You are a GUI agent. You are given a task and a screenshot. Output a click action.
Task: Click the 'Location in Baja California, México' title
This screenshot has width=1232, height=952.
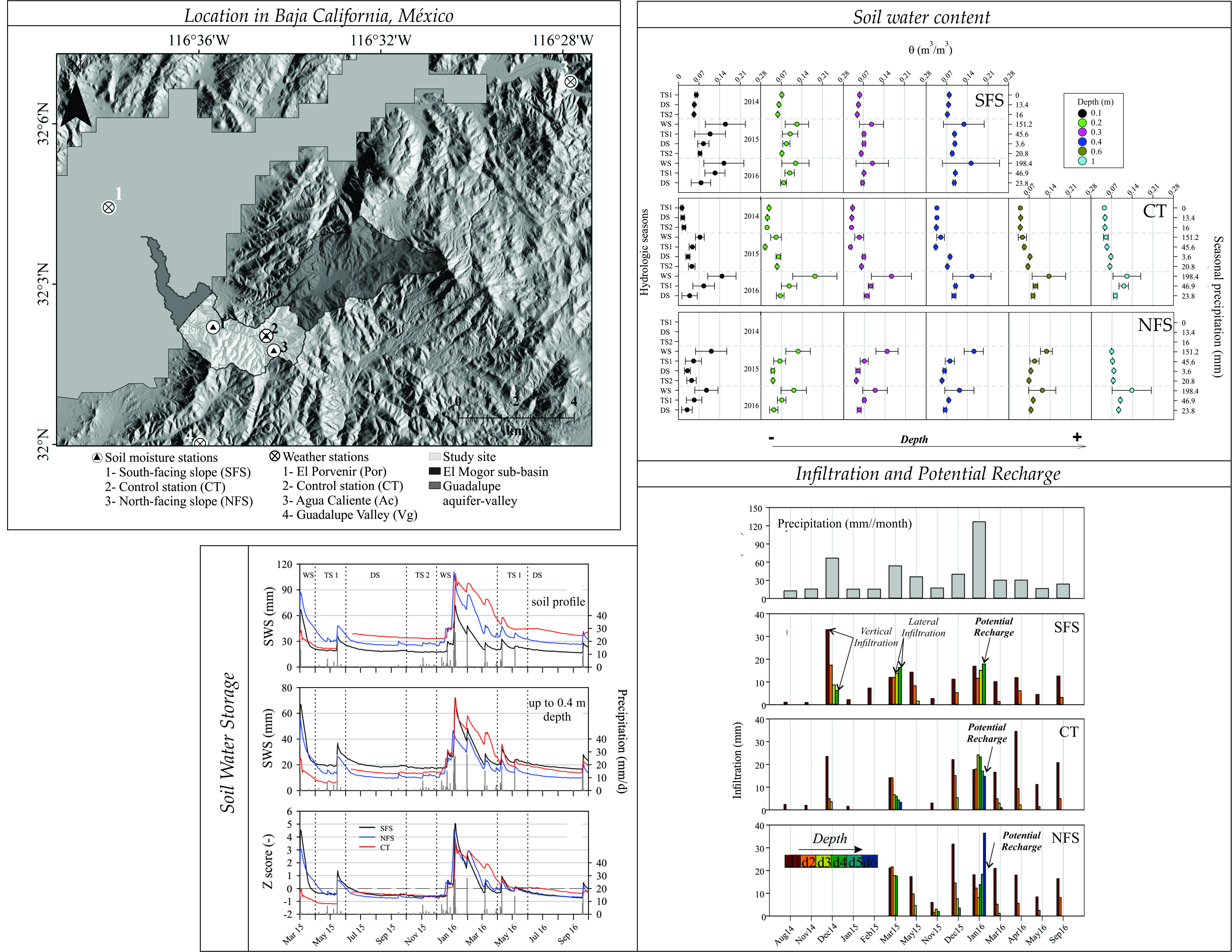click(319, 15)
